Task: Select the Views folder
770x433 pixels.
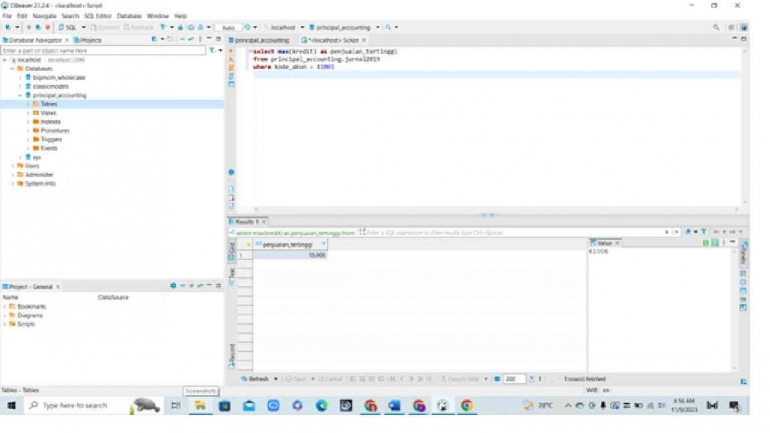Action: pyautogui.click(x=48, y=113)
